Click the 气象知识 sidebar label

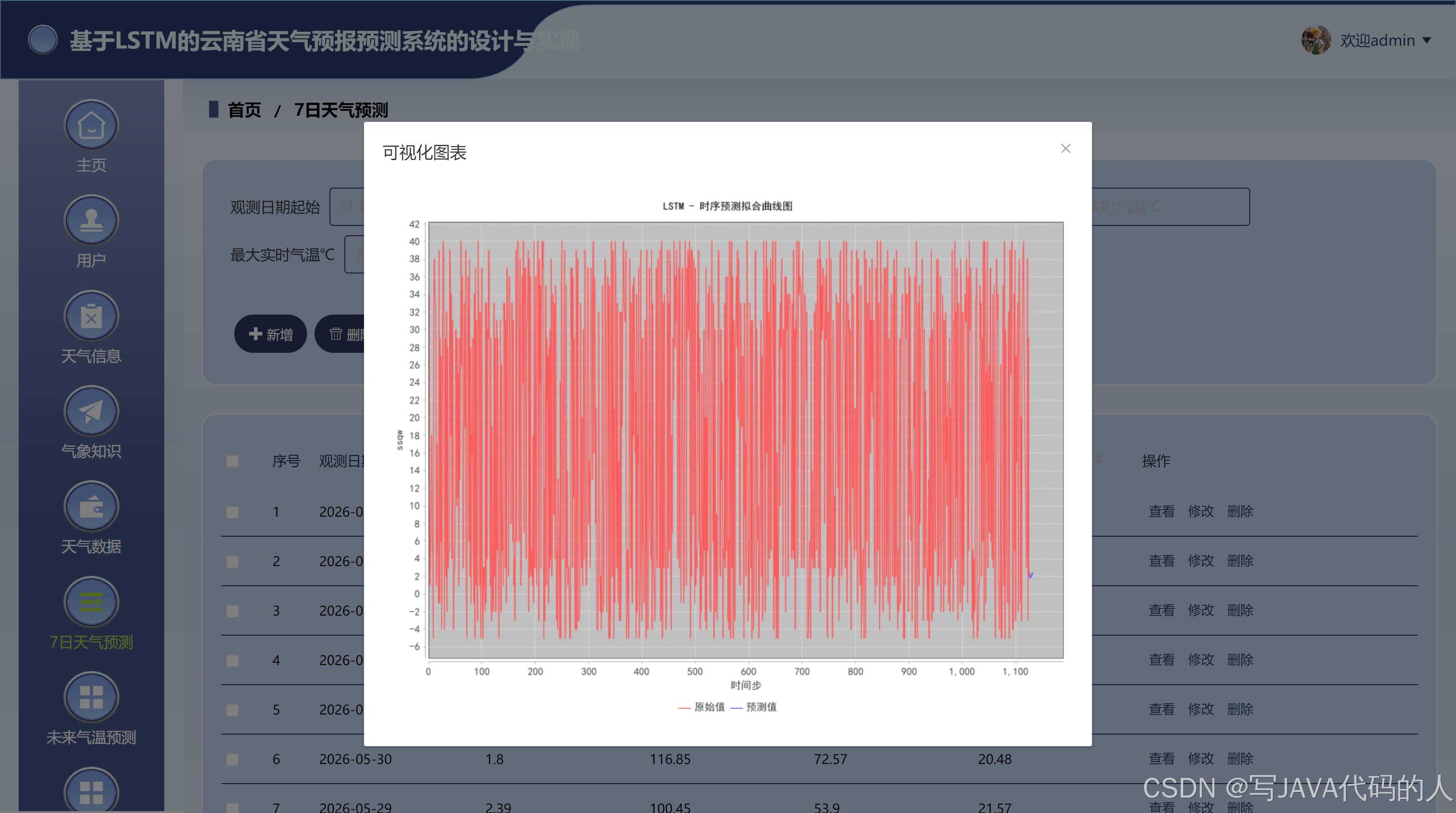(x=91, y=451)
